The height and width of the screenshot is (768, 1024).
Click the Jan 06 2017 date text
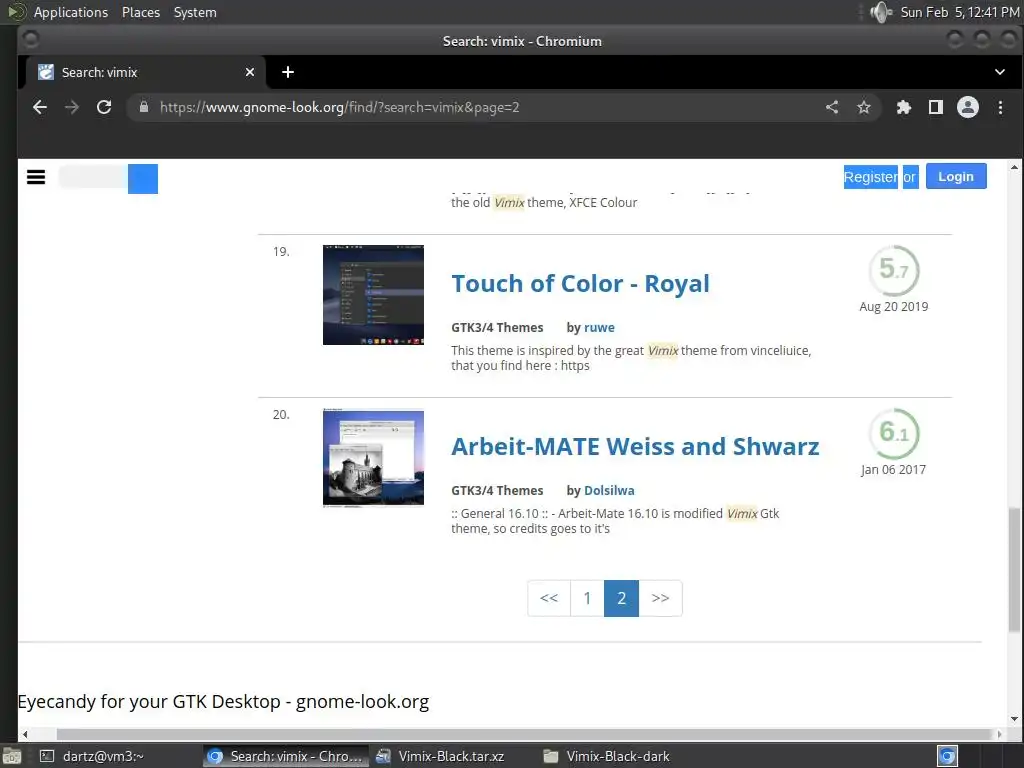[893, 470]
